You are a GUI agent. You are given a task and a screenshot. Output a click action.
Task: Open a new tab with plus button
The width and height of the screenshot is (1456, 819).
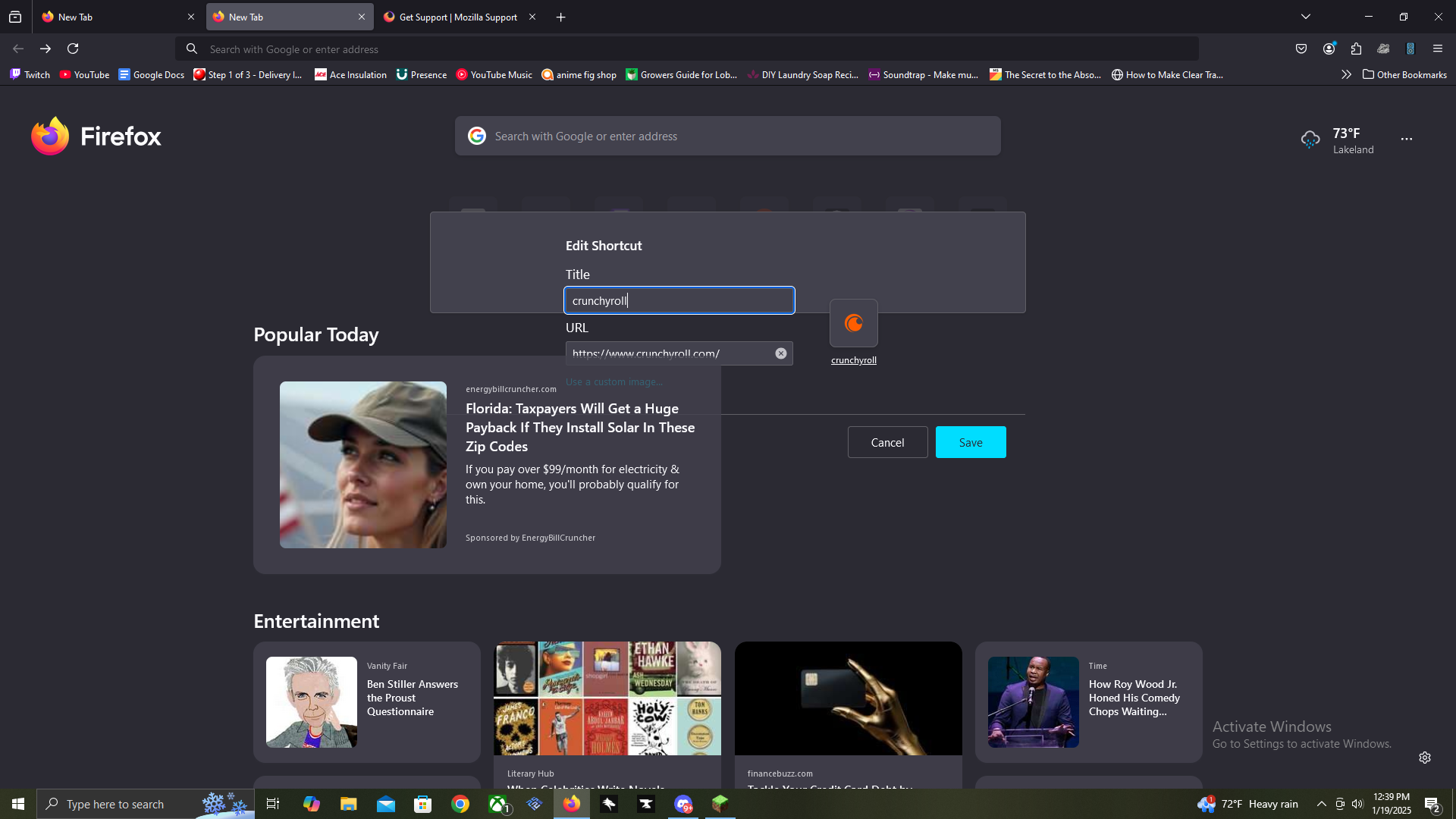561,17
